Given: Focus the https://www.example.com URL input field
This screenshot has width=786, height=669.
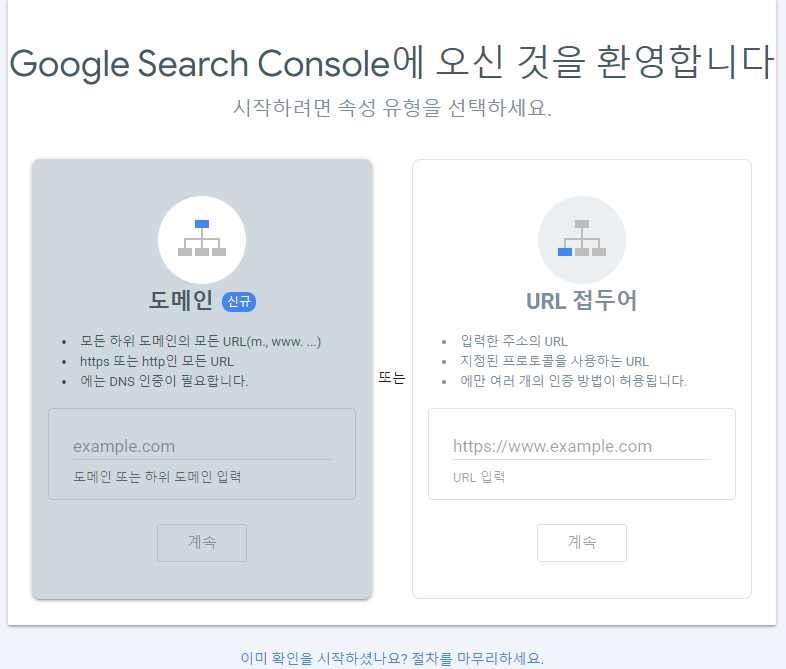Looking at the screenshot, I should tap(581, 446).
